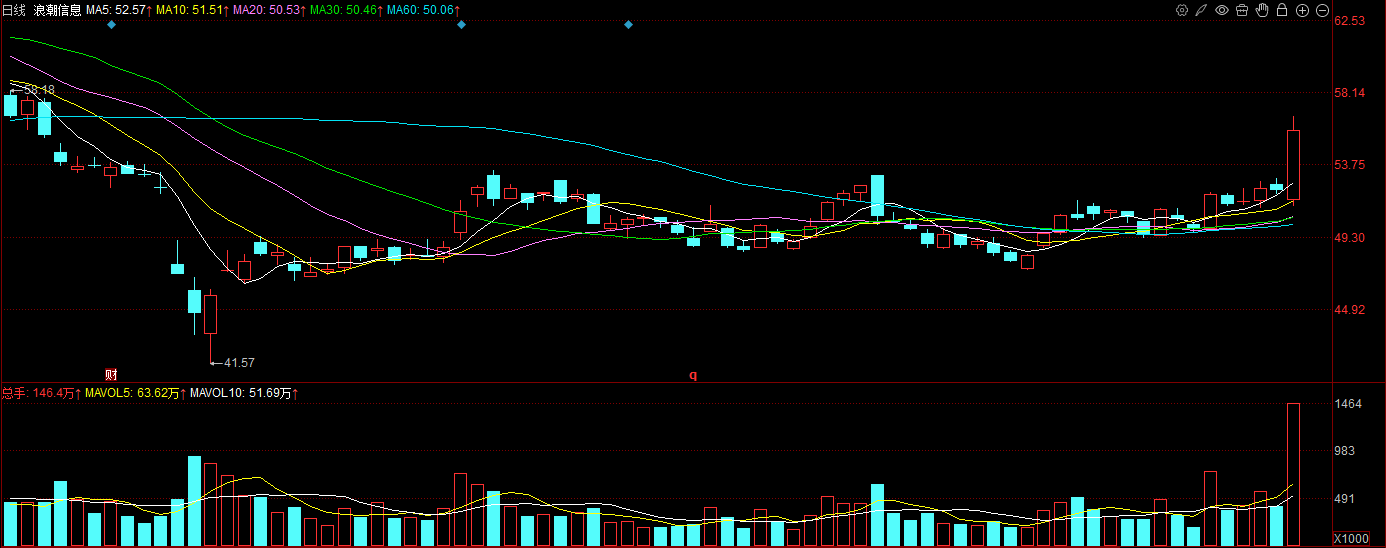The height and width of the screenshot is (548, 1386).
Task: Click the 日线 period label
Action: [x=14, y=9]
